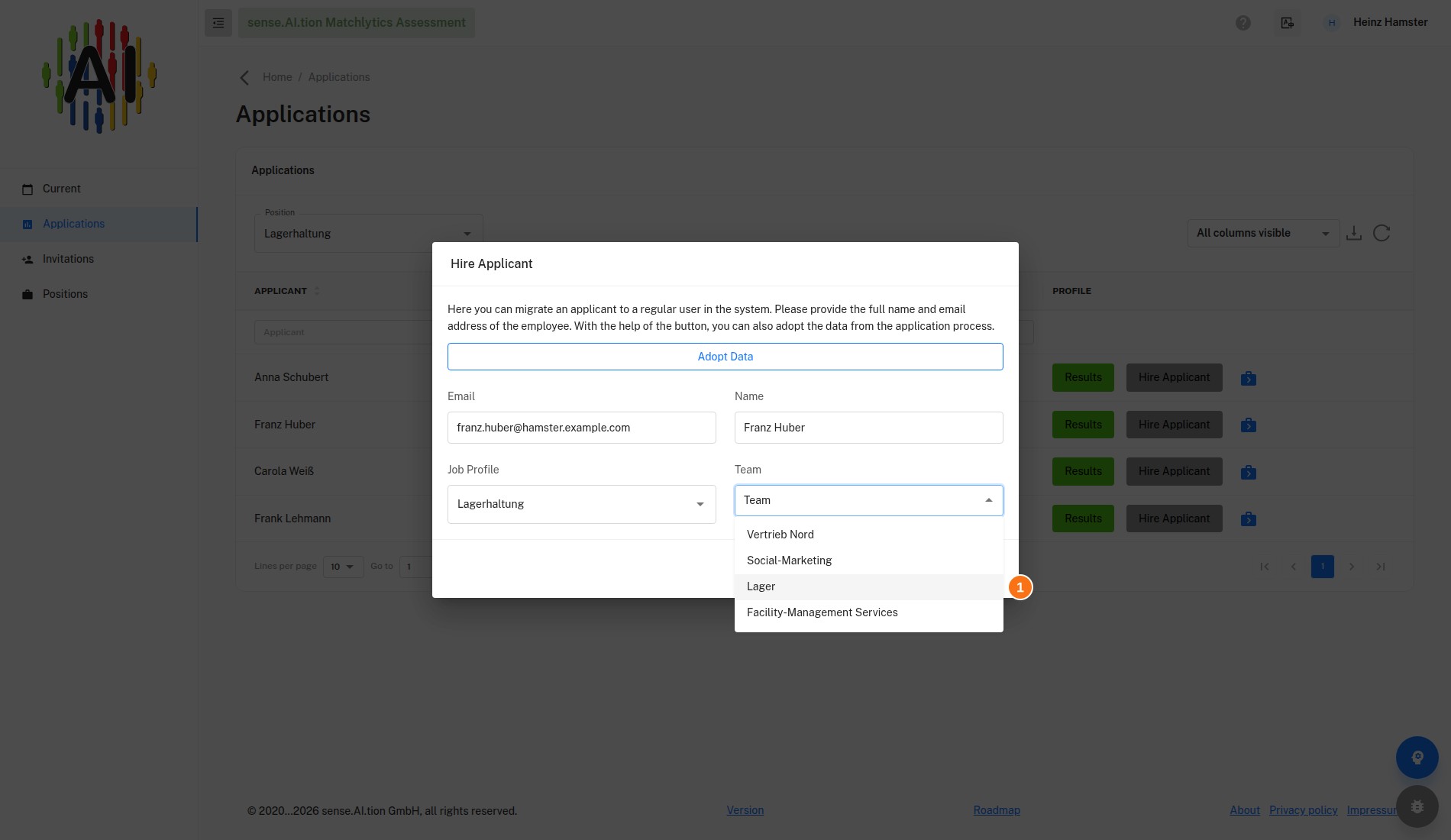Viewport: 1451px width, 840px height.
Task: Select Social-Marketing team option
Action: coord(869,561)
